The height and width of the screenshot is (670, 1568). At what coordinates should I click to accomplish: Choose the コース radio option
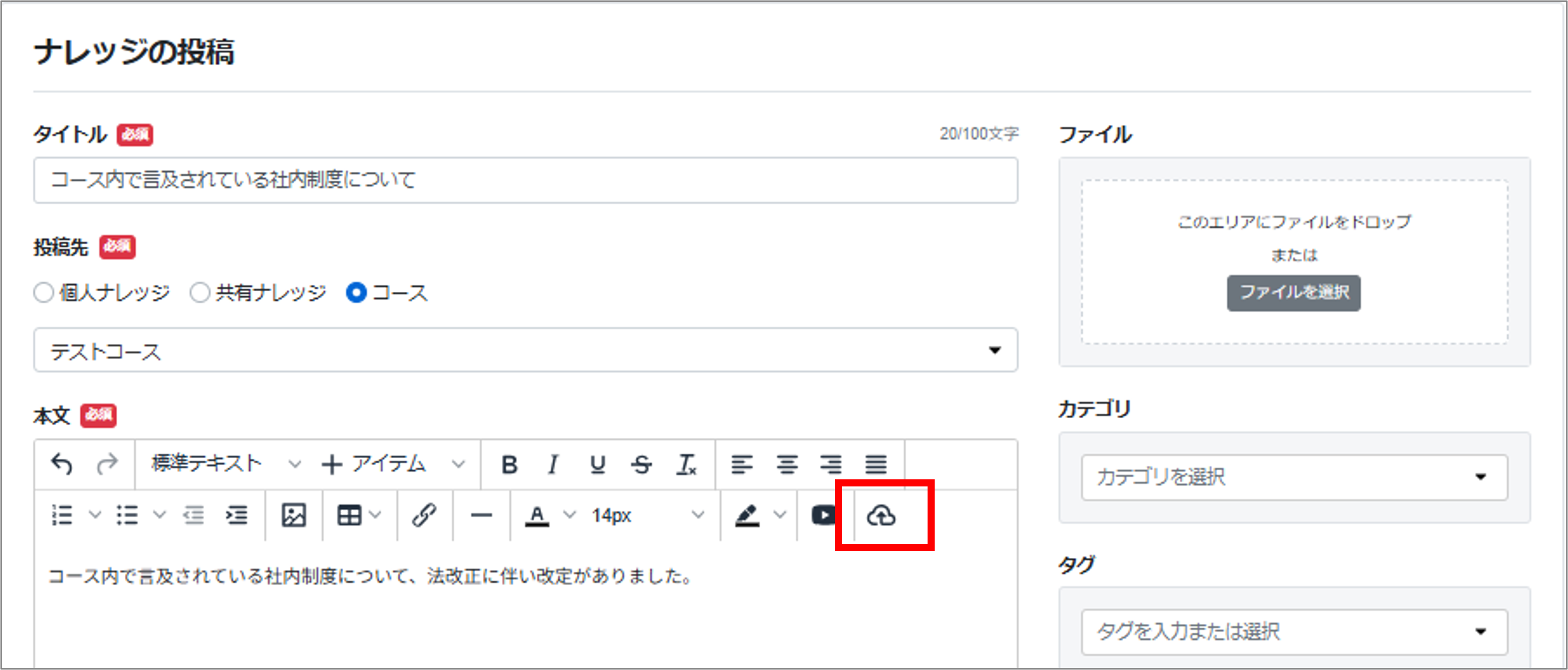pyautogui.click(x=356, y=293)
